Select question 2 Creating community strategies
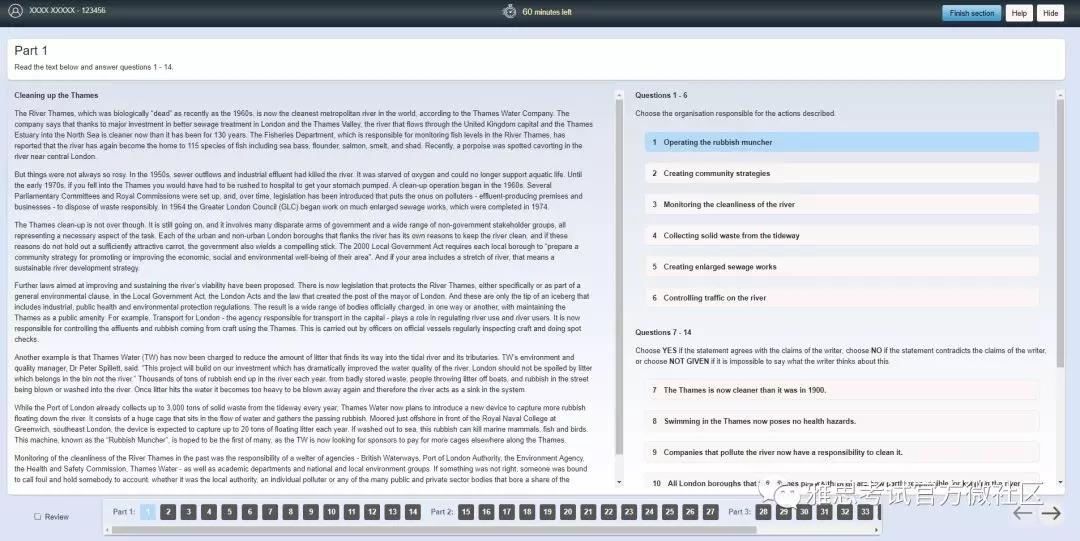The image size is (1080, 541). 842,173
